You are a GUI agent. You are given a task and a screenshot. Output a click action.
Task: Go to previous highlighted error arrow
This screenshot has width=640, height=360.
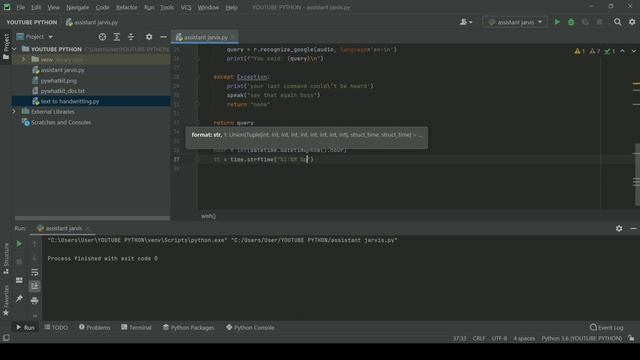[622, 51]
